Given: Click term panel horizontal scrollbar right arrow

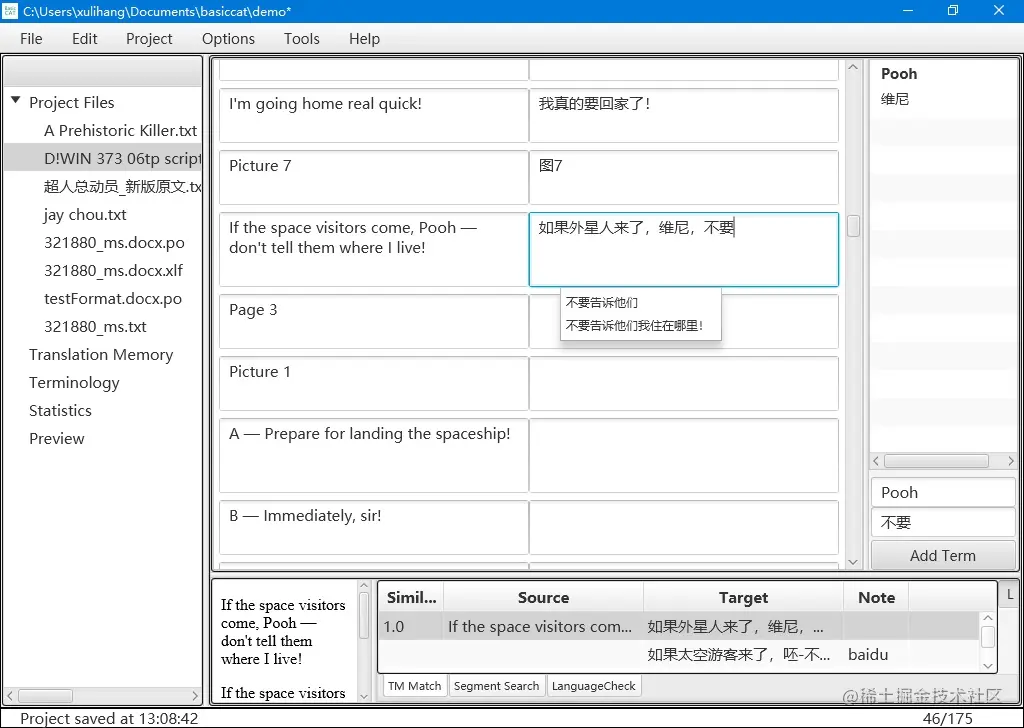Looking at the screenshot, I should pos(1011,461).
